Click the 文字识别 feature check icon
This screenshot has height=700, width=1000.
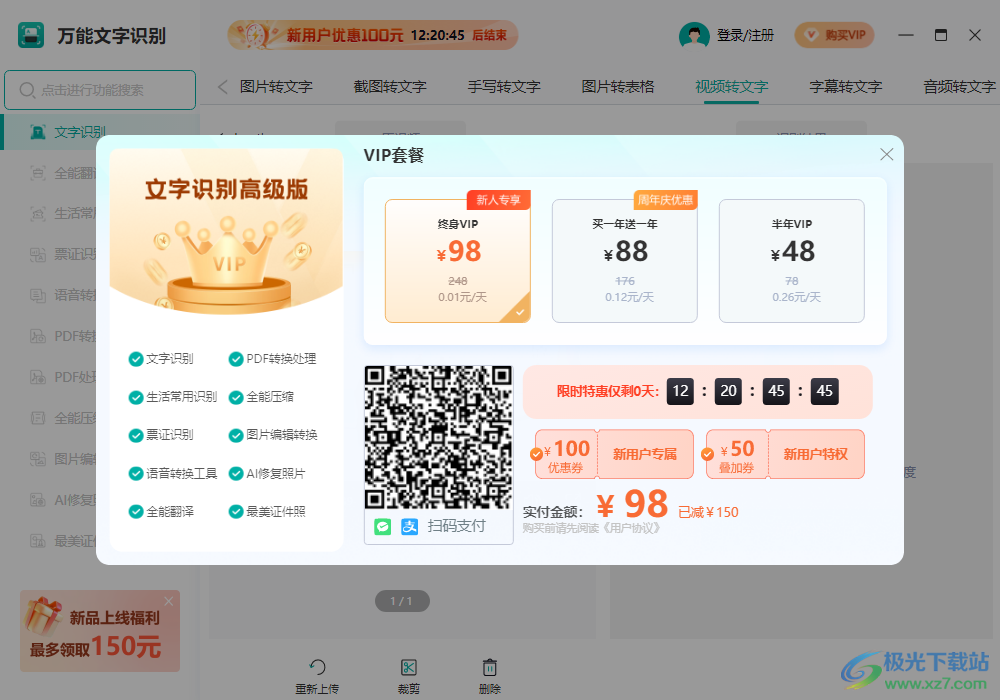coord(136,359)
